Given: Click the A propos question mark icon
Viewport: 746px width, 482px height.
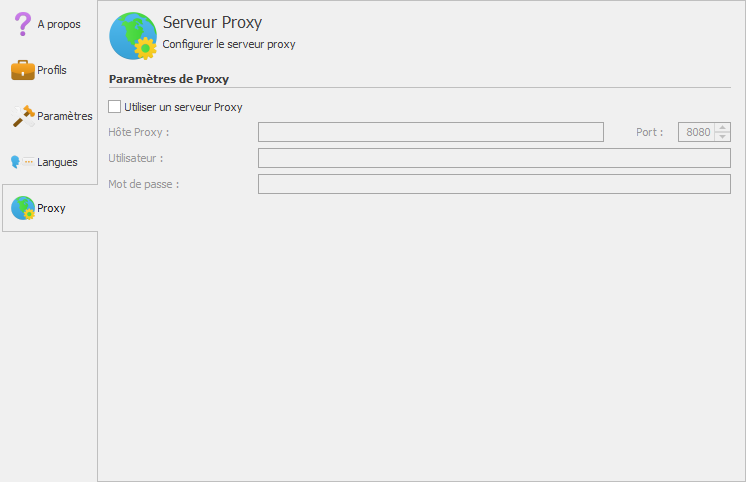Looking at the screenshot, I should (22, 24).
